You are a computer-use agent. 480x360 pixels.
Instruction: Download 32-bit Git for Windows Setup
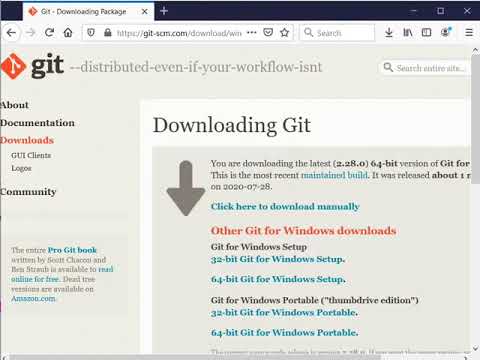278,259
